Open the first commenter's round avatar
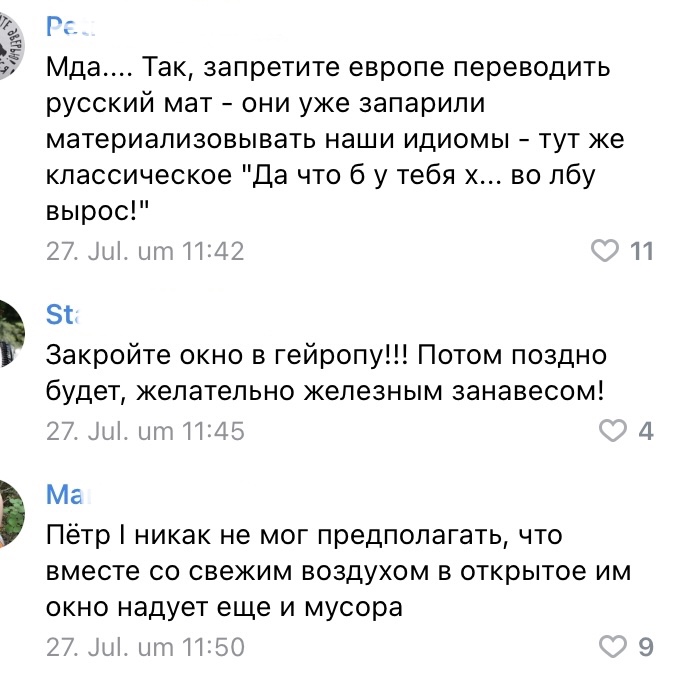The width and height of the screenshot is (676, 689). (x=9, y=46)
